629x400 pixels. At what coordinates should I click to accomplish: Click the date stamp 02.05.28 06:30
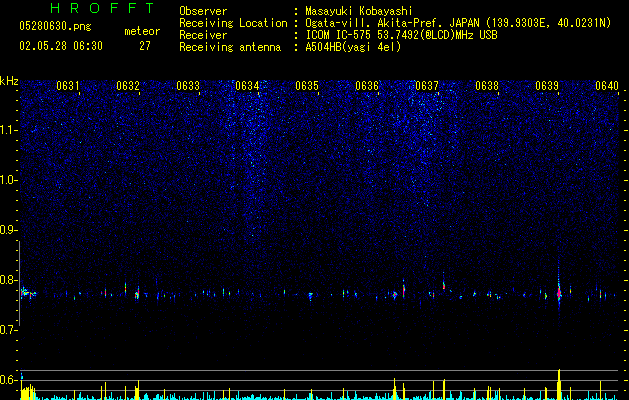point(61,46)
